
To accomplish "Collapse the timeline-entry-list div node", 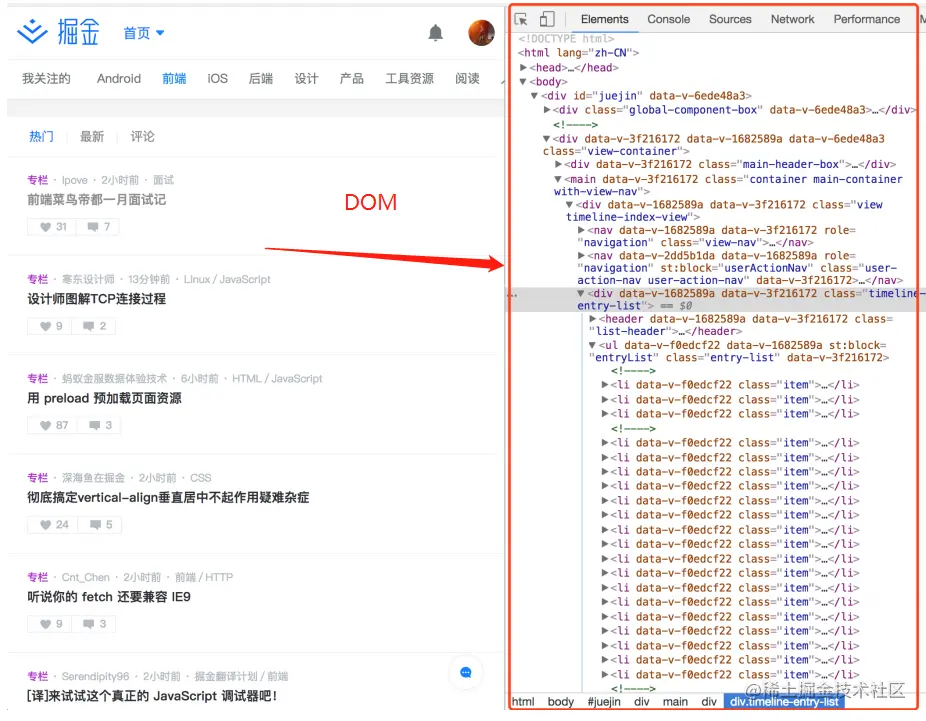I will pyautogui.click(x=581, y=293).
